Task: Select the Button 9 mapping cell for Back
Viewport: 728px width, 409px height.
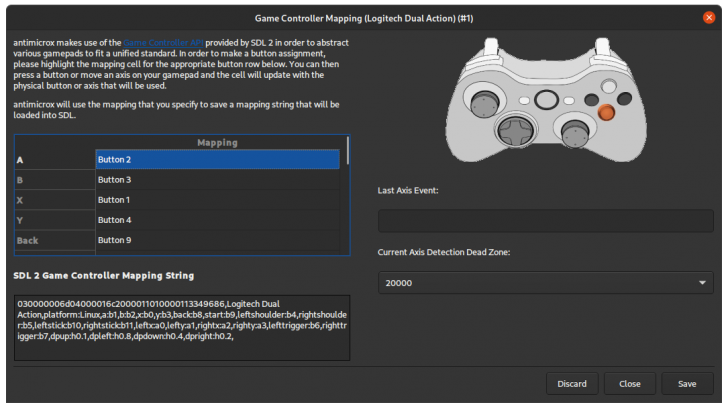Action: [217, 240]
